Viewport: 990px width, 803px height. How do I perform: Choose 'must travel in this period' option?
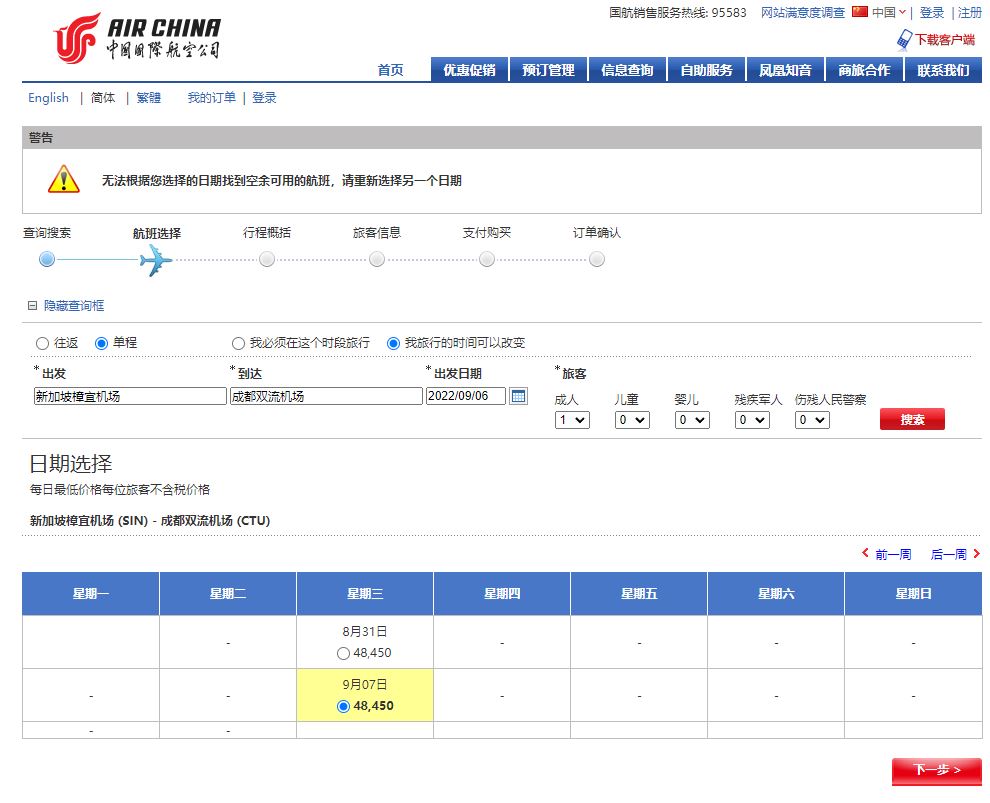coord(238,343)
